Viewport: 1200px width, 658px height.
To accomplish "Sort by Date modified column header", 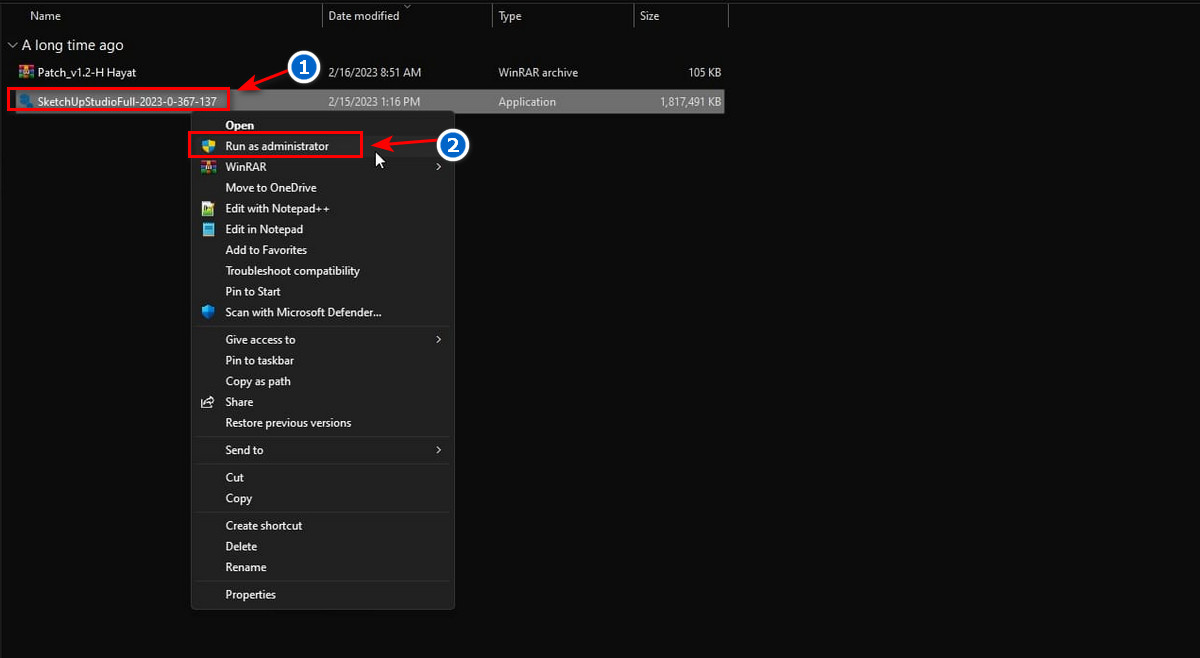I will click(x=364, y=16).
